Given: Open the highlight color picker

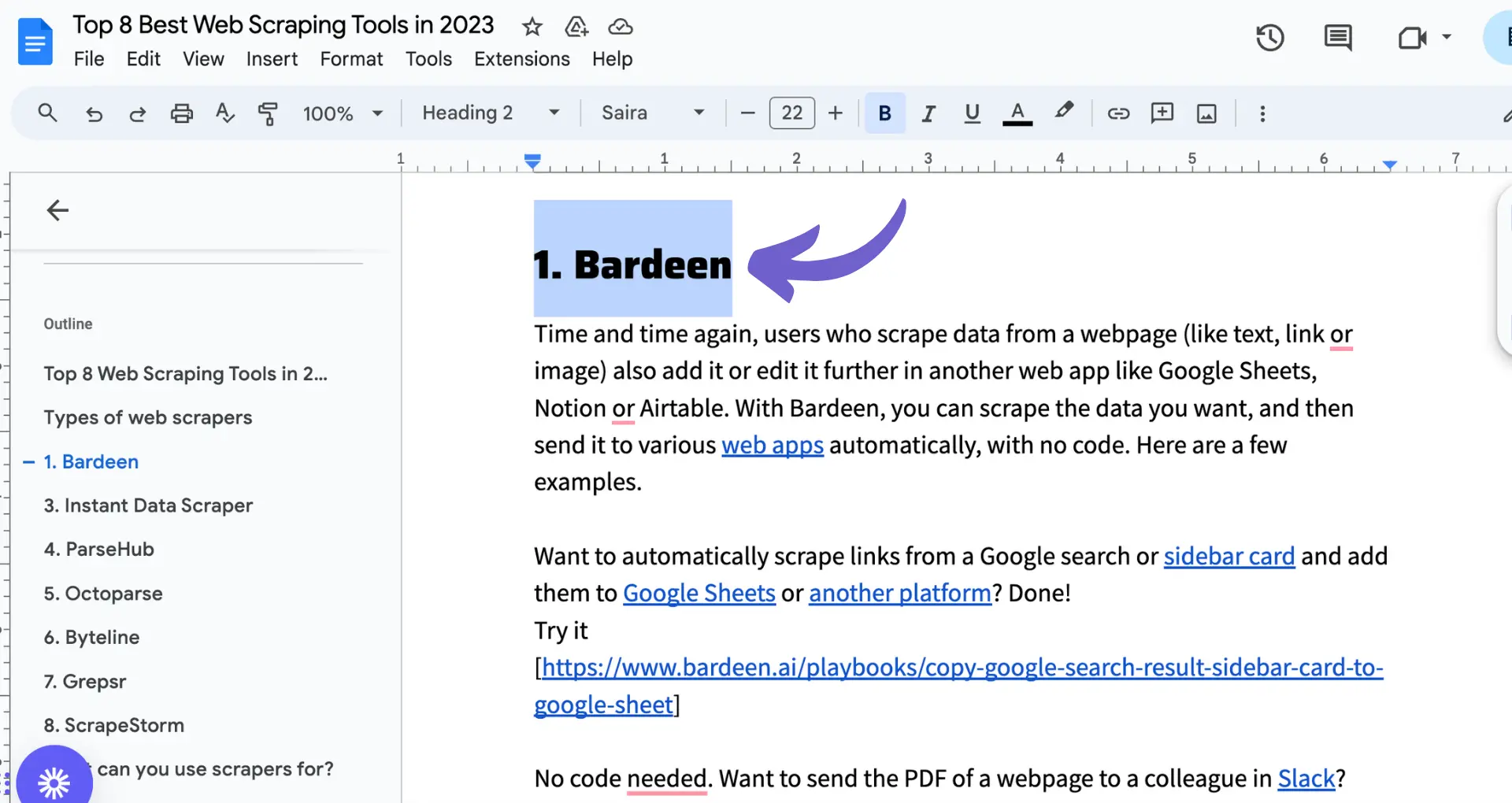Looking at the screenshot, I should coord(1064,112).
